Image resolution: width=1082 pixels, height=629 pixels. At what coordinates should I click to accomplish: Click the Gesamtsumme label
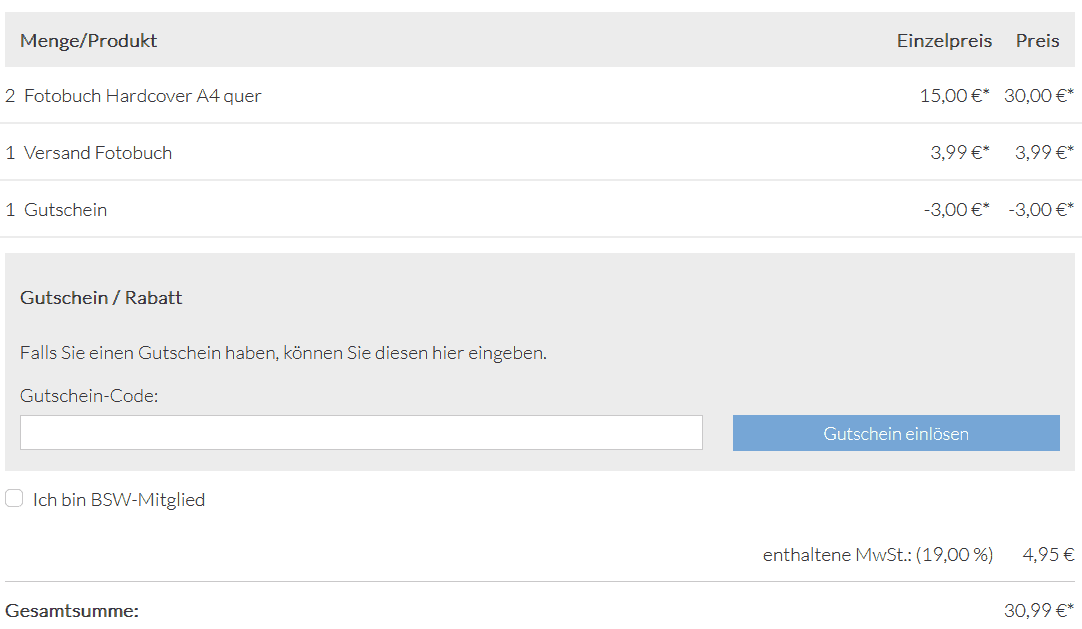[72, 610]
